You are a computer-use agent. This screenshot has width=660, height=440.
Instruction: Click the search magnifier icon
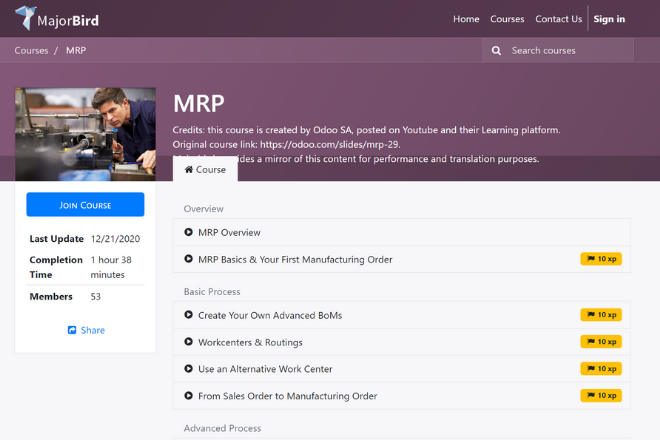point(496,50)
